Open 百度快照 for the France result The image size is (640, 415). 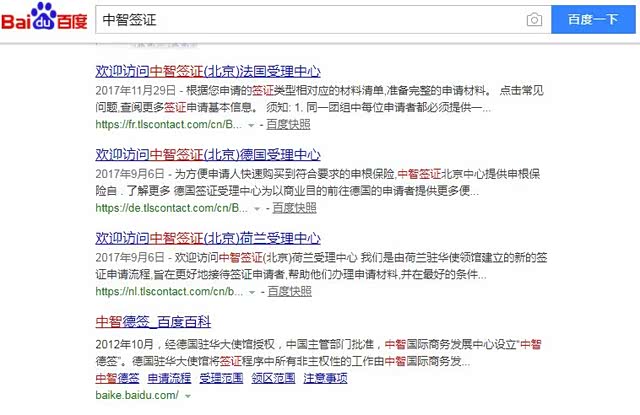(x=288, y=124)
